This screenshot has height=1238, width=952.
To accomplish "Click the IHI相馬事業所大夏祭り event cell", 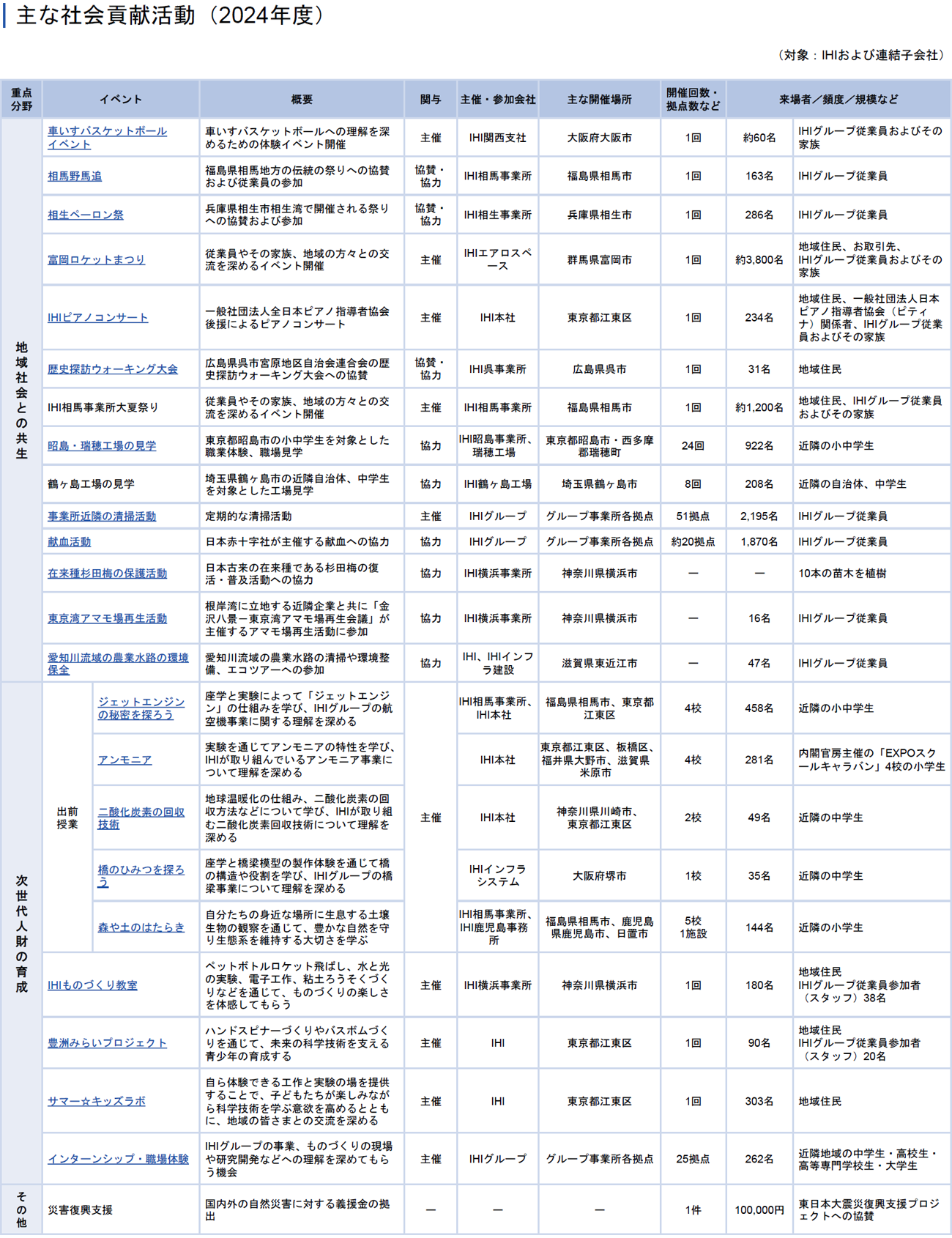I will 121,407.
